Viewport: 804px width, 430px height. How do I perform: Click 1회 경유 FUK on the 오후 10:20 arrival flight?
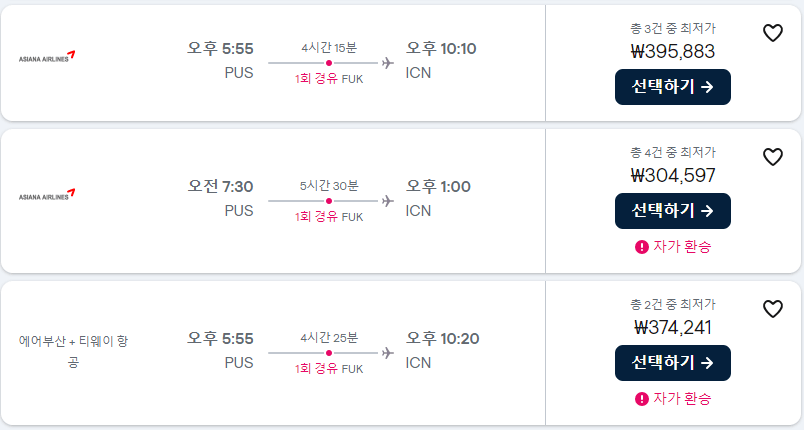pos(329,368)
